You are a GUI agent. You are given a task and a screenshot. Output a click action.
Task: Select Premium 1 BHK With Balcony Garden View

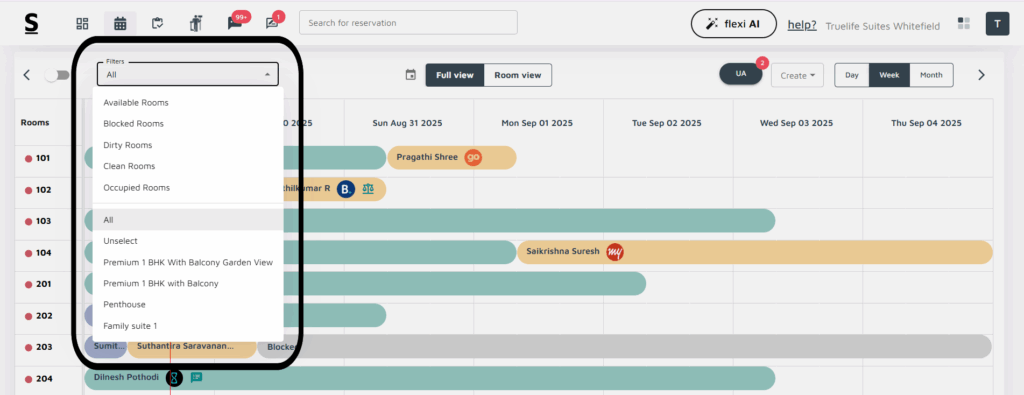coord(188,262)
